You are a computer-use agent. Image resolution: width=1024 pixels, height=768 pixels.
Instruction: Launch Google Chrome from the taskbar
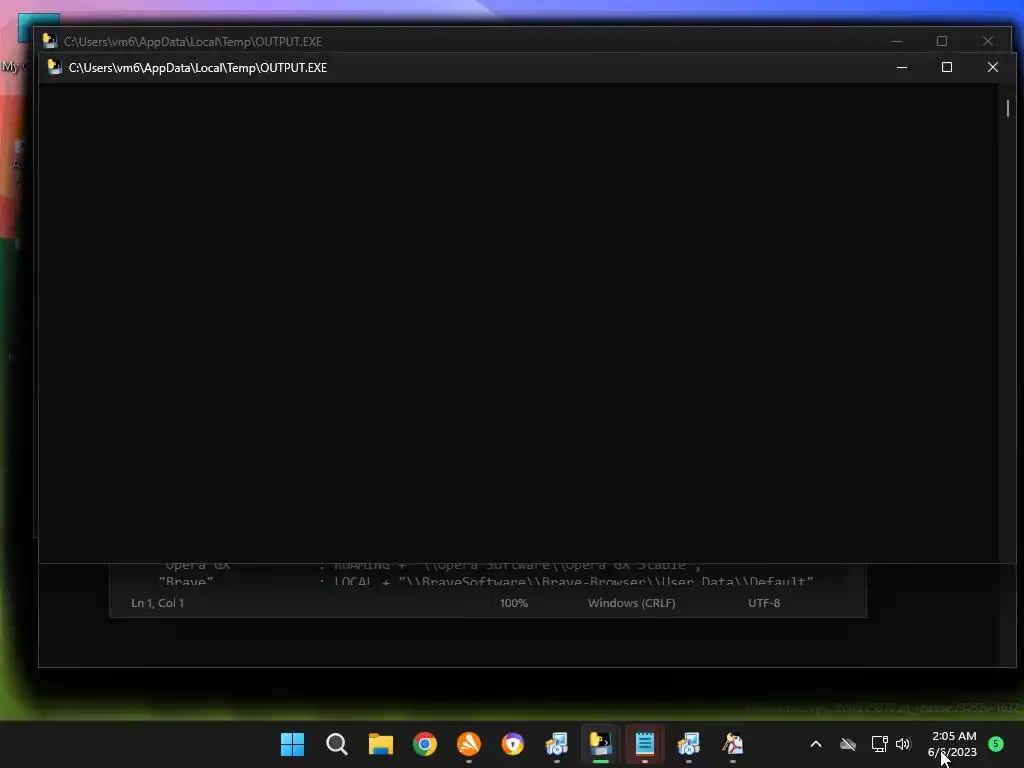pos(424,744)
